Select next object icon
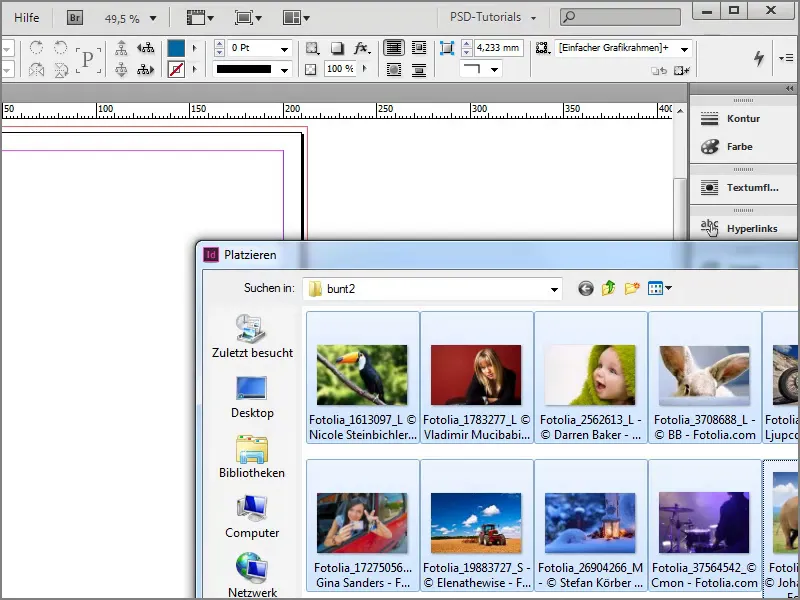The image size is (800, 600). click(x=146, y=69)
